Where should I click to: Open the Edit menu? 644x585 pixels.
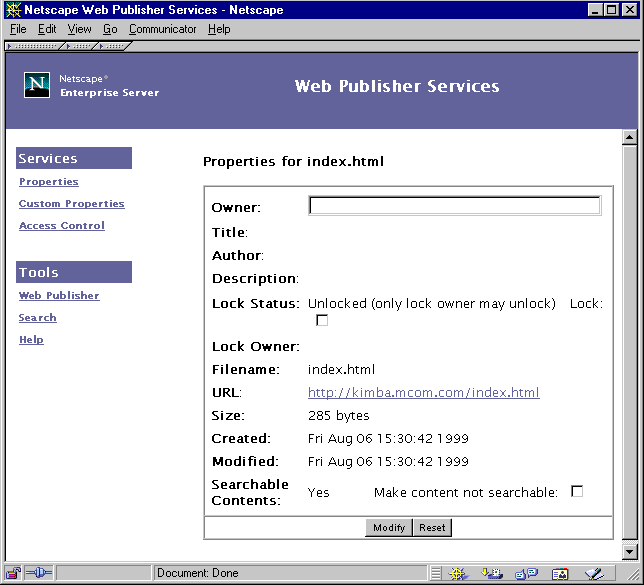[47, 29]
